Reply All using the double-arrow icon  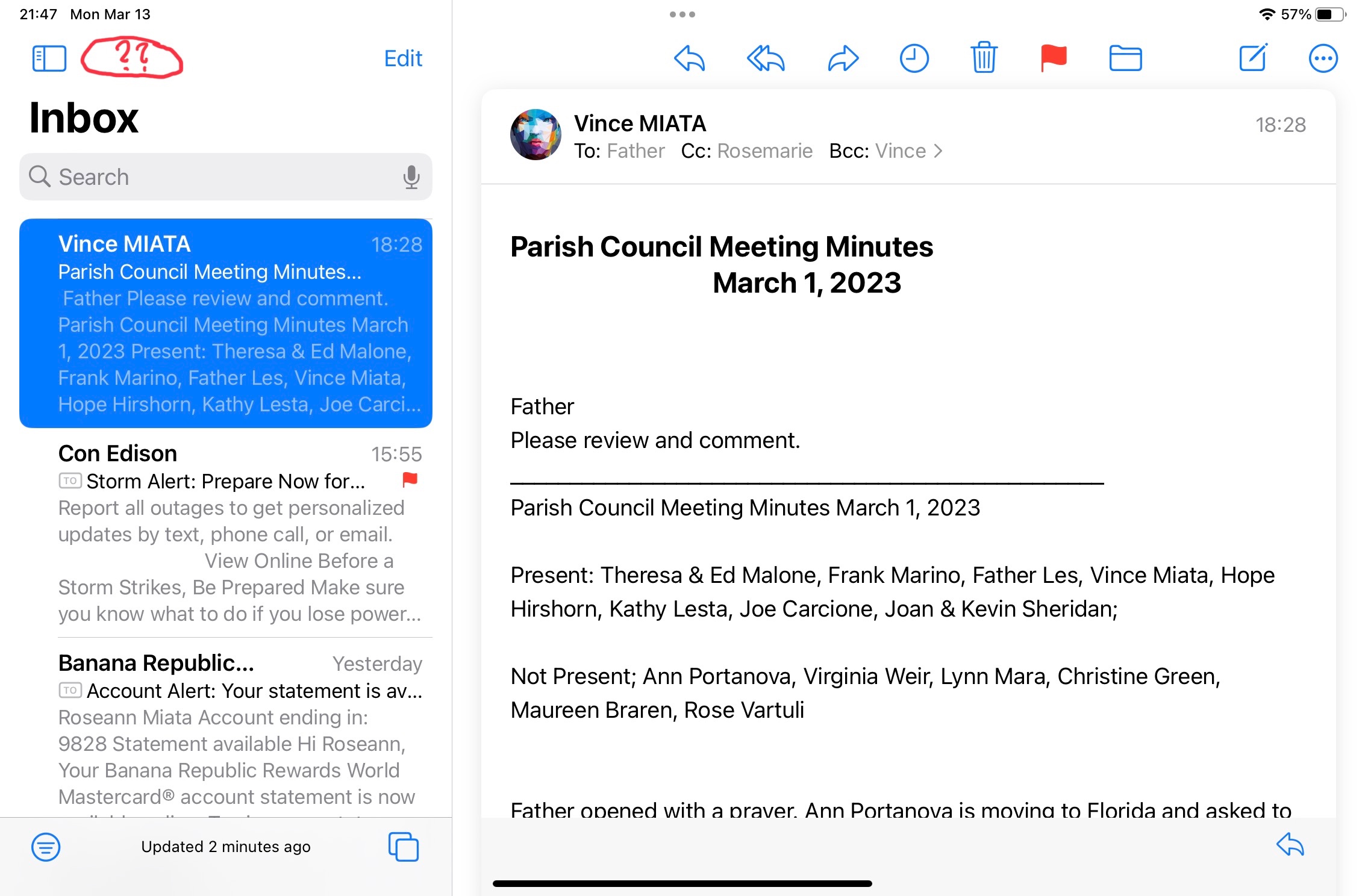(x=766, y=58)
